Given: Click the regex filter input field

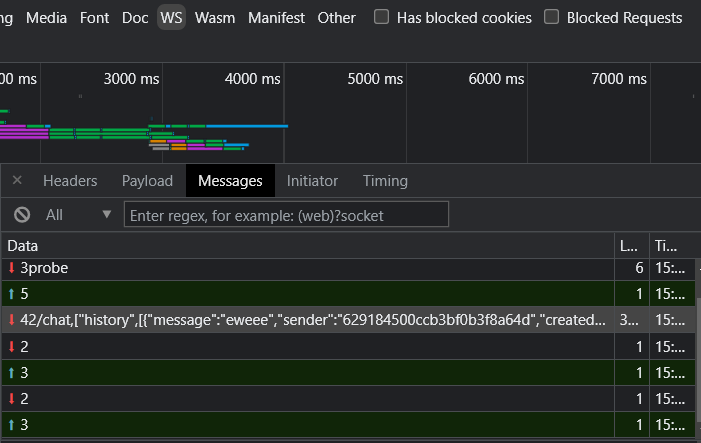Looking at the screenshot, I should (x=286, y=215).
